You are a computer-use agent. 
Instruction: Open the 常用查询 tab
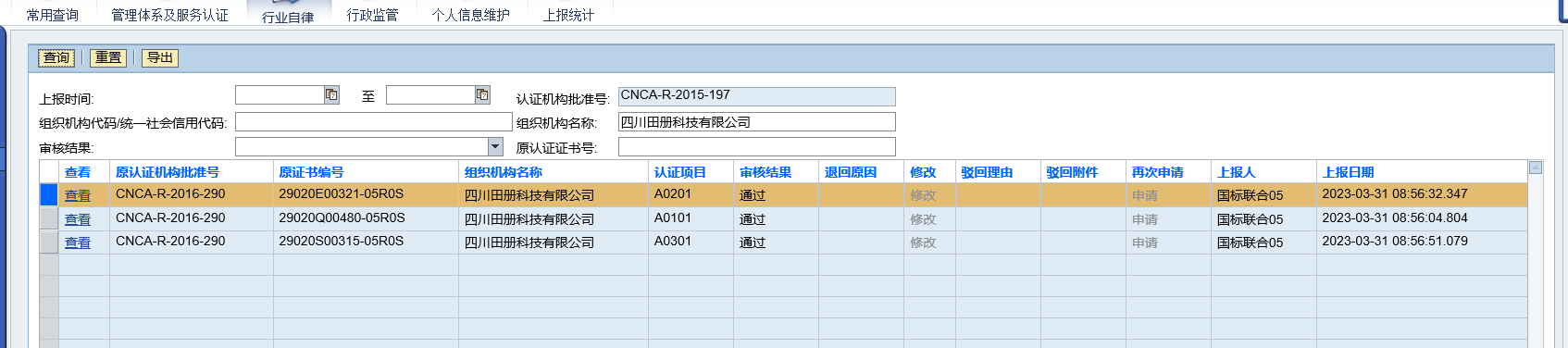53,15
